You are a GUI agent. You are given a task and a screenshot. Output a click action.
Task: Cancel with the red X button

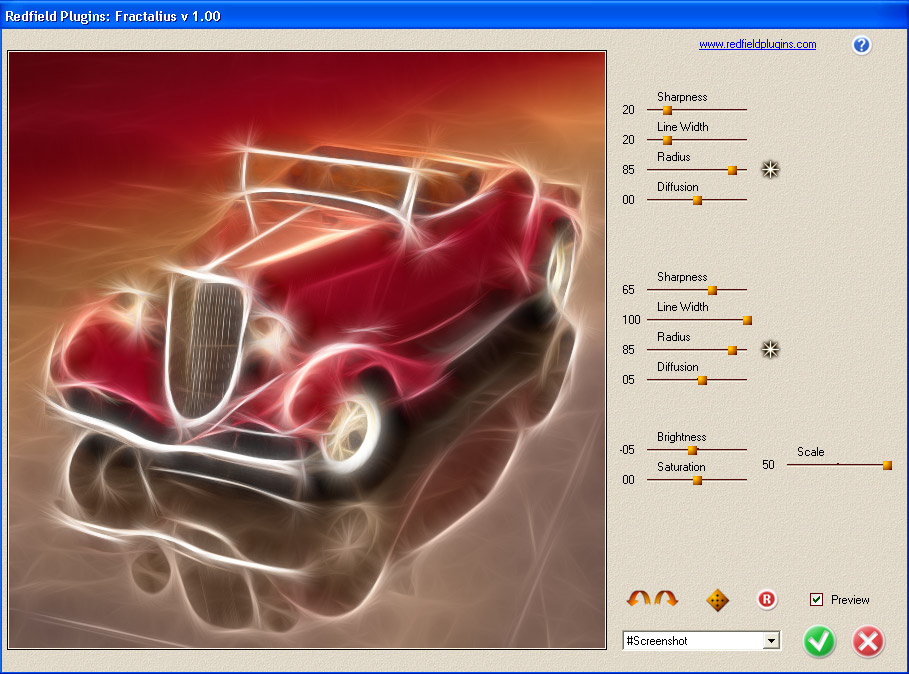click(868, 641)
